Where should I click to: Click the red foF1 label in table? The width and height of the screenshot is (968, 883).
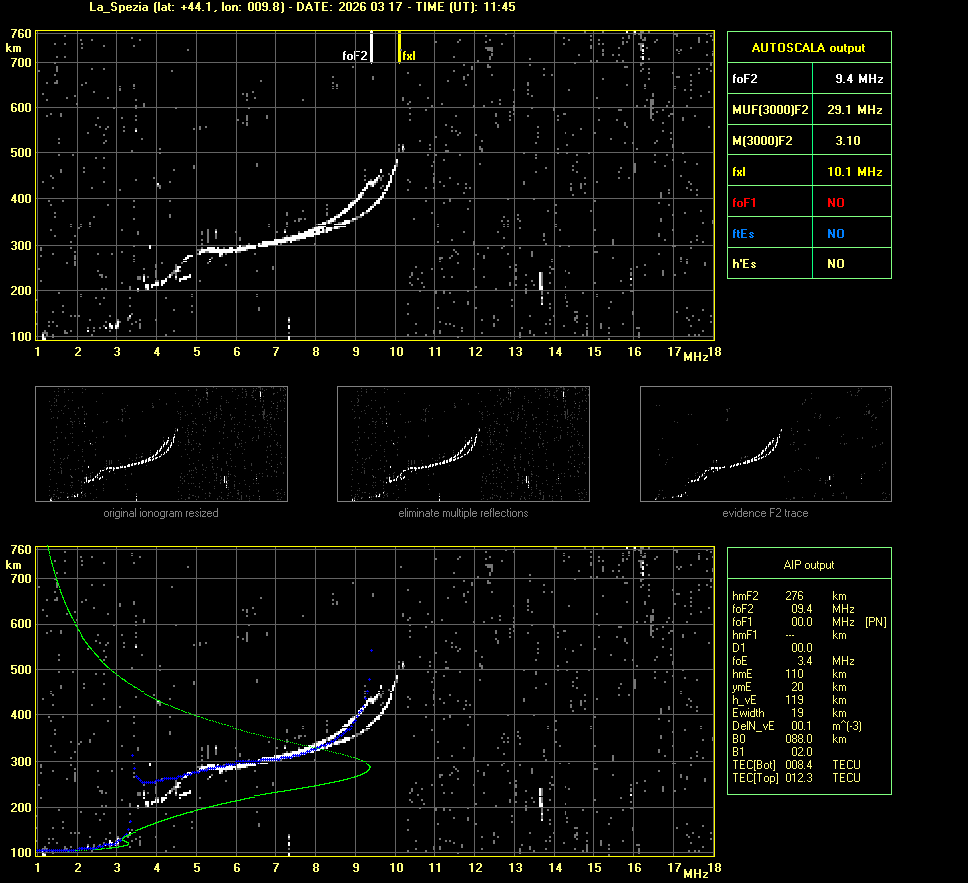[746, 202]
